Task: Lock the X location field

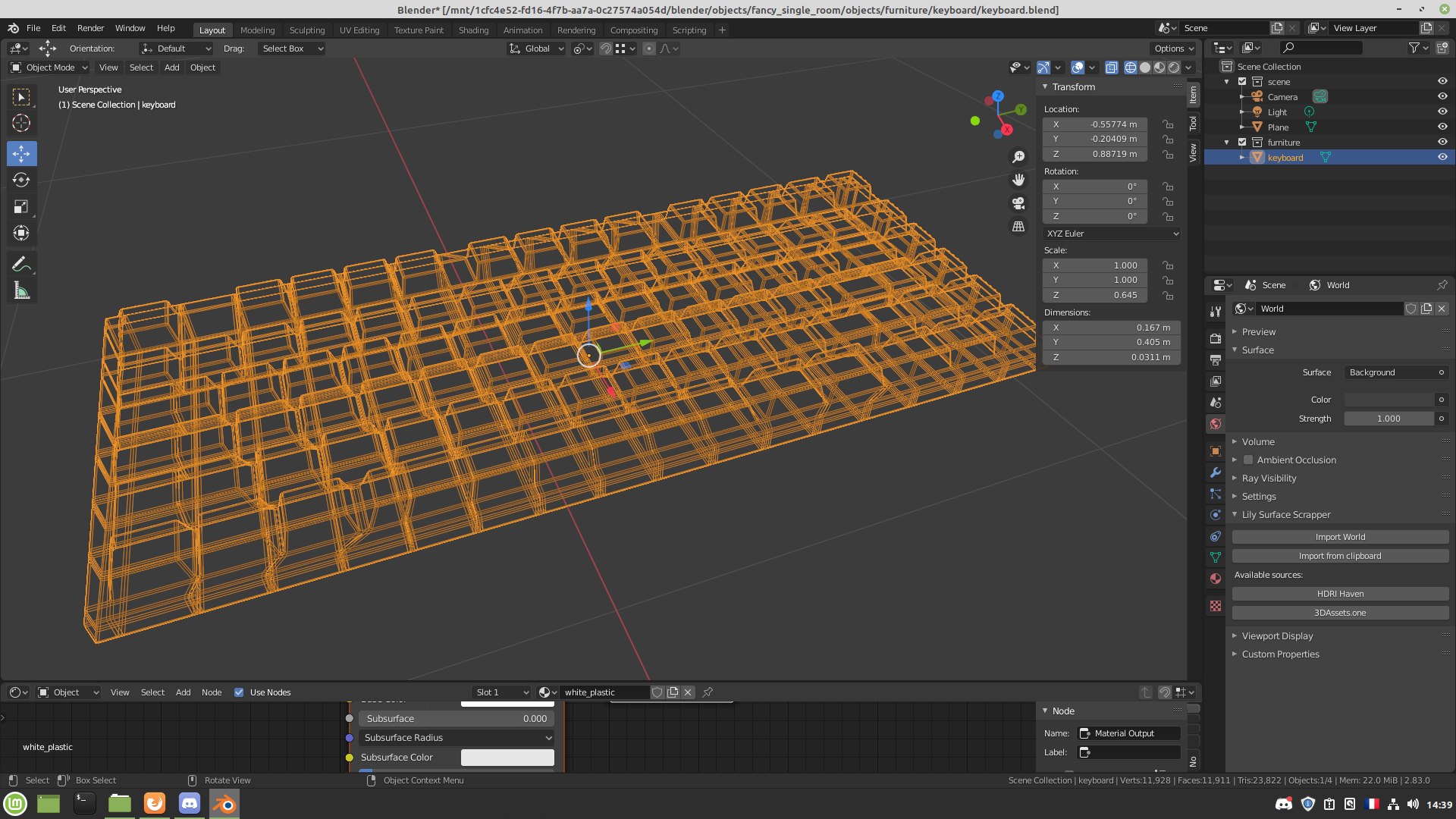Action: 1168,124
